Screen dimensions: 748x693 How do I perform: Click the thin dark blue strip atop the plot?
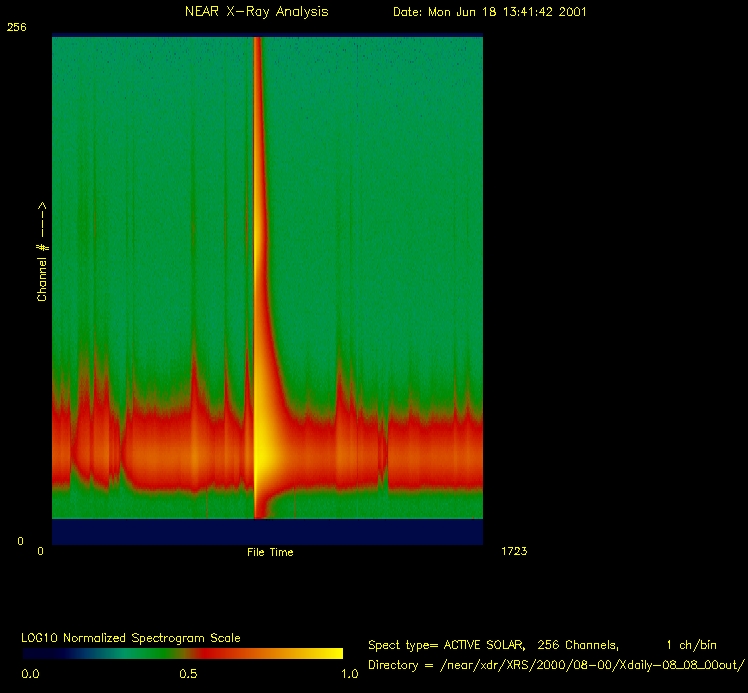[267, 36]
